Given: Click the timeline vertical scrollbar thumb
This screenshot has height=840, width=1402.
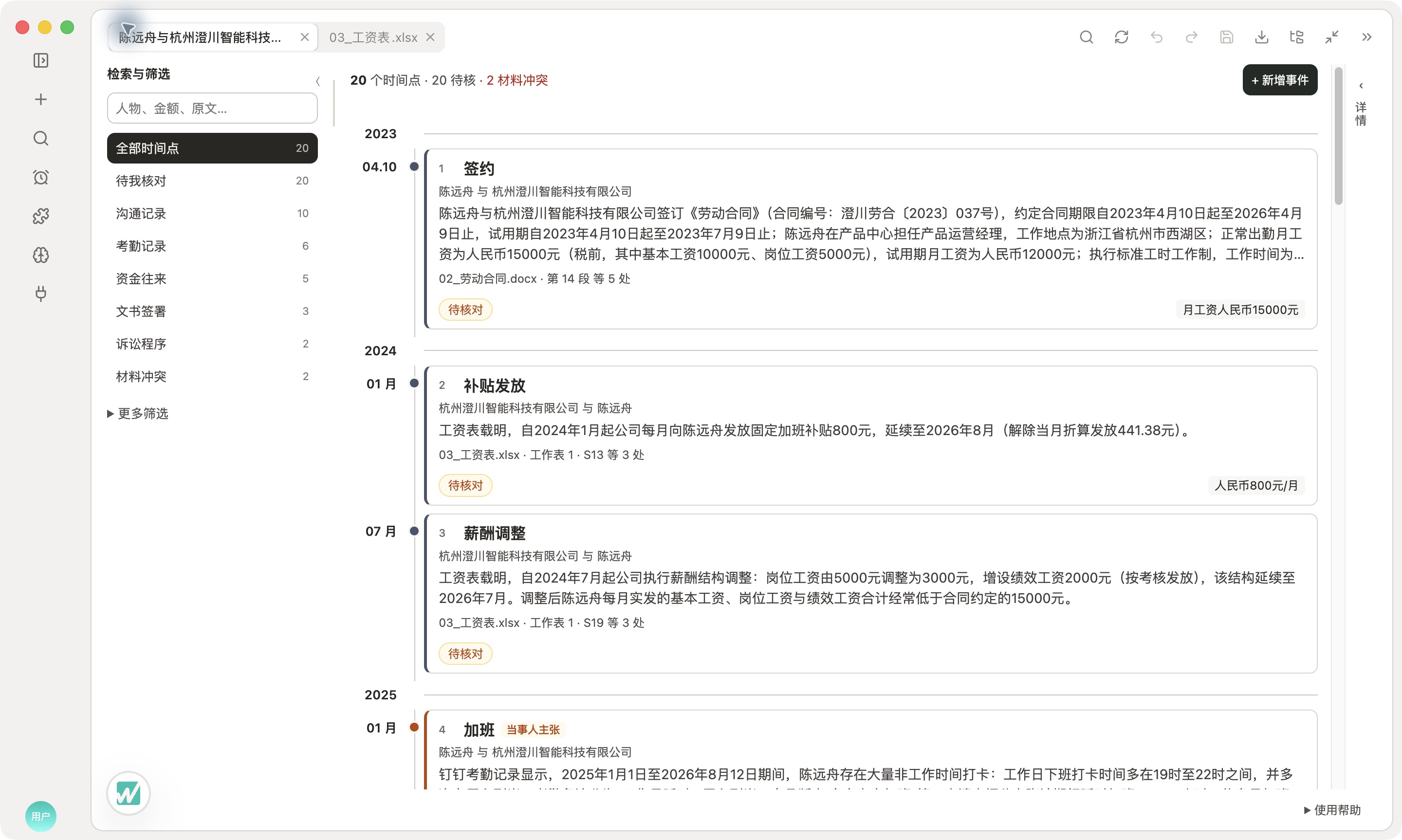Looking at the screenshot, I should (1339, 136).
